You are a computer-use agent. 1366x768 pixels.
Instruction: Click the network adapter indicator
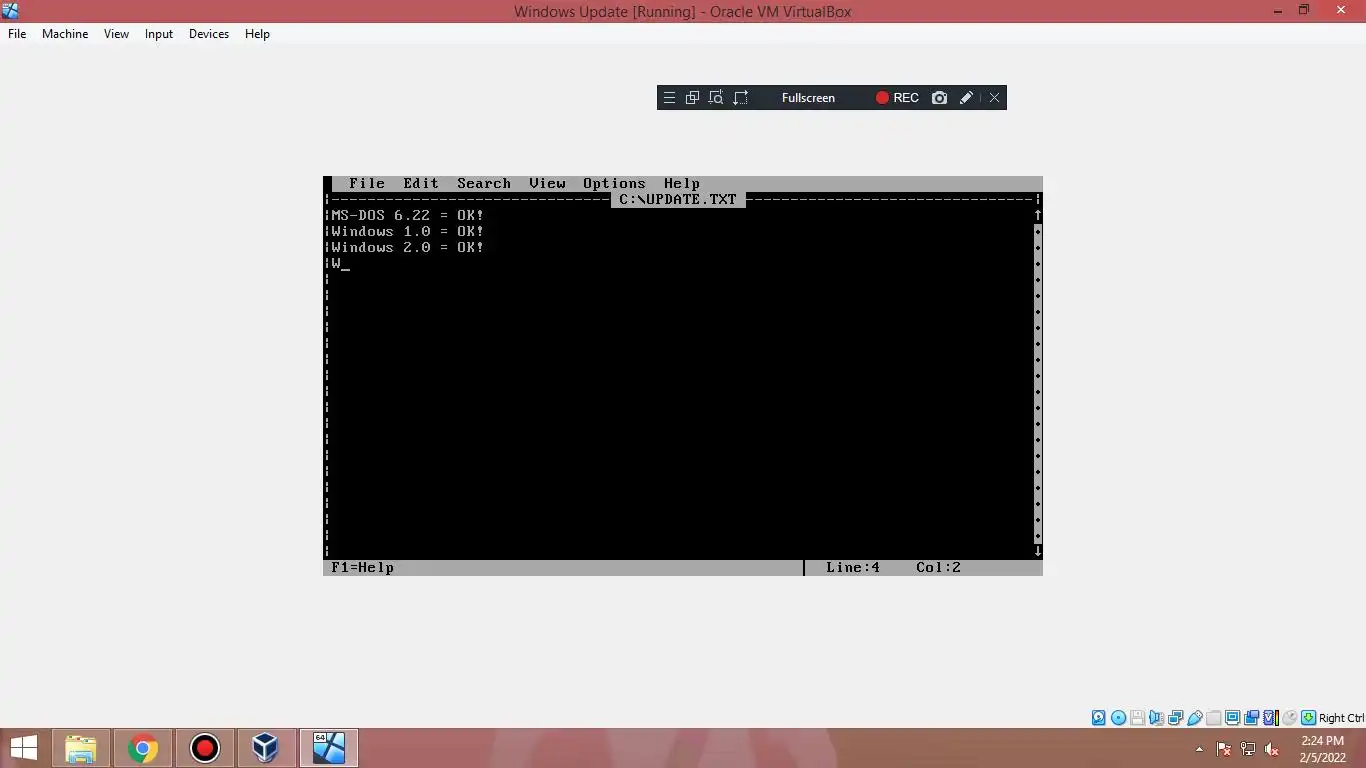click(x=1176, y=718)
